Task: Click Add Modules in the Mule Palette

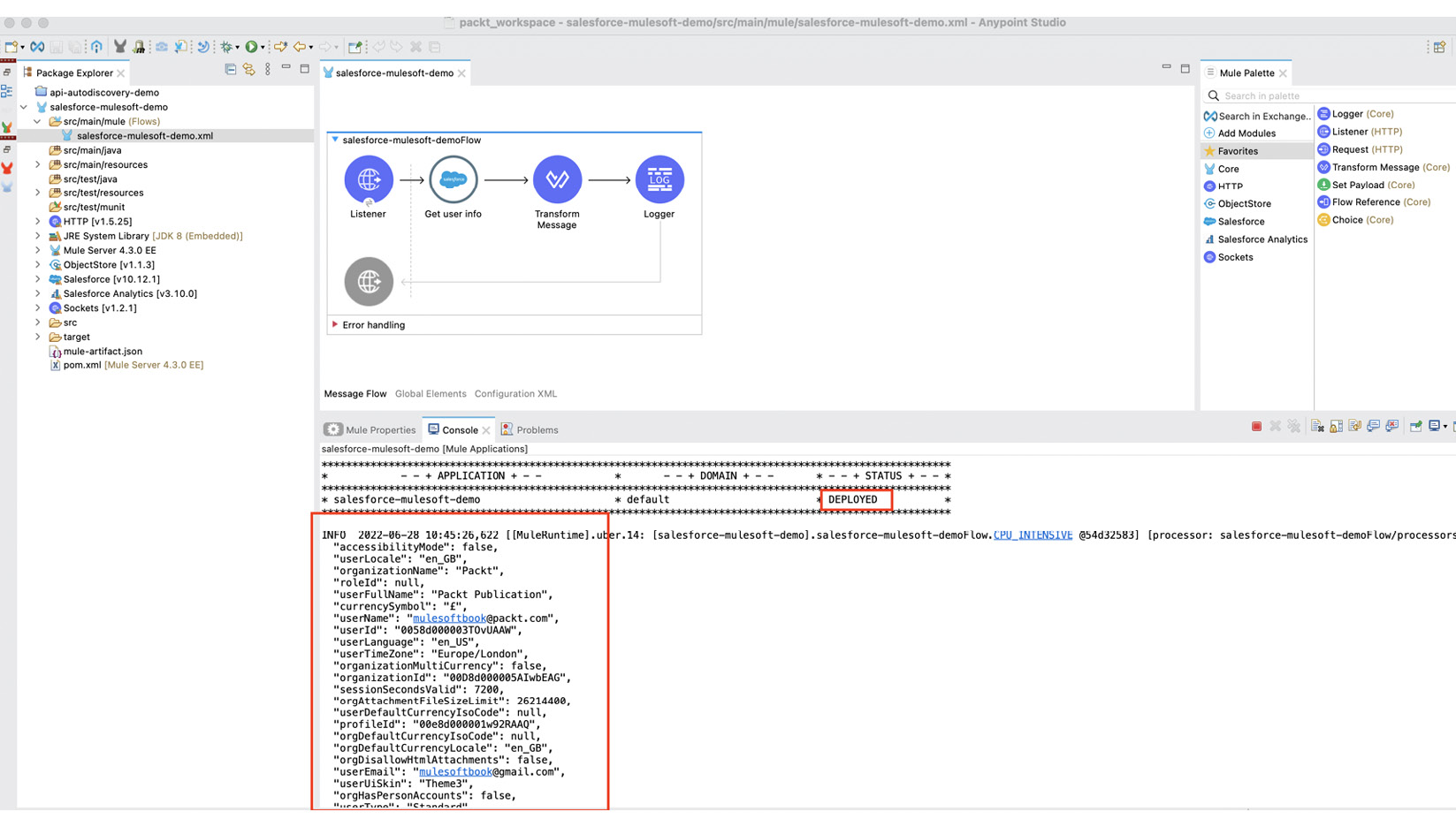Action: point(1239,133)
